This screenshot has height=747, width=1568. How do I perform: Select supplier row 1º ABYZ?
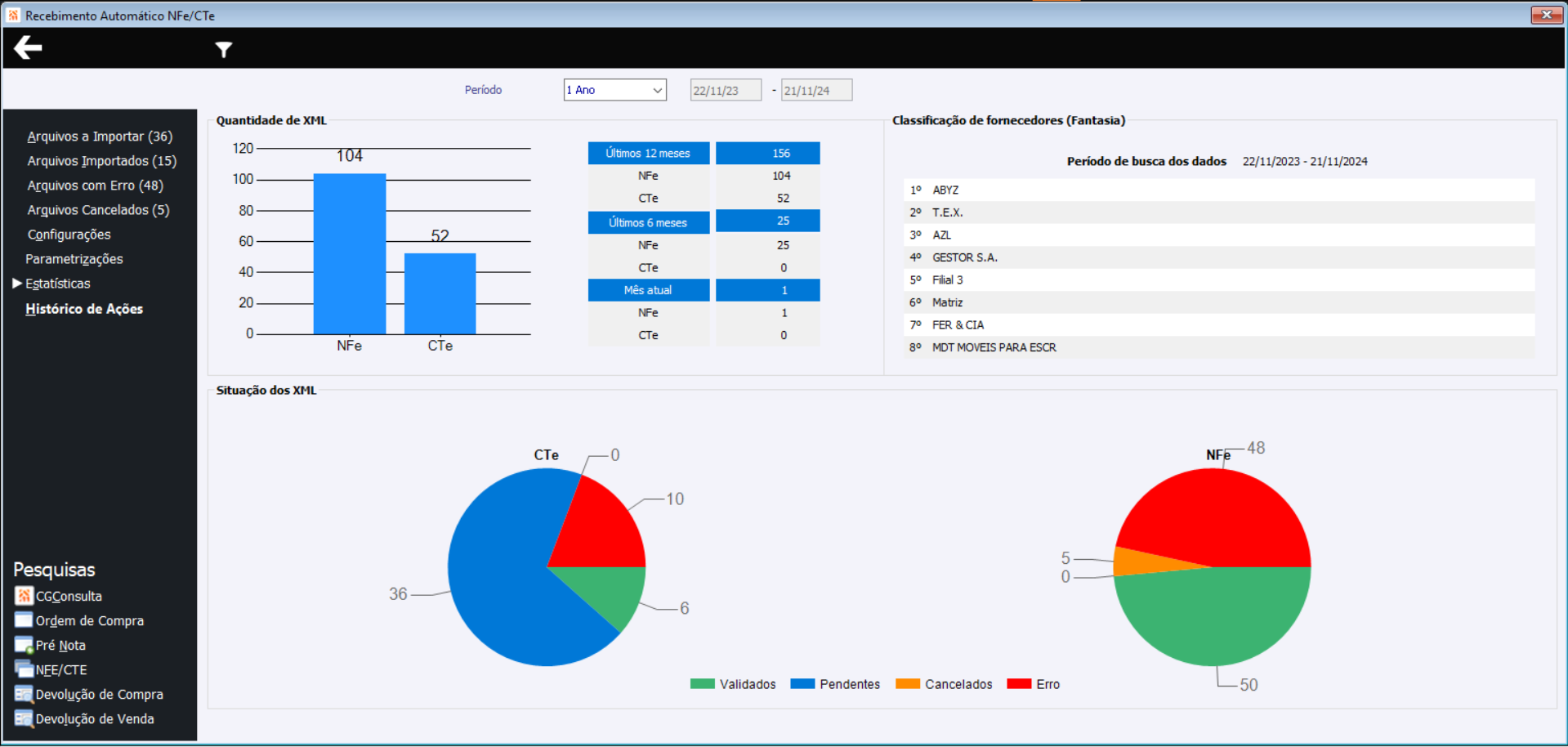(1219, 190)
